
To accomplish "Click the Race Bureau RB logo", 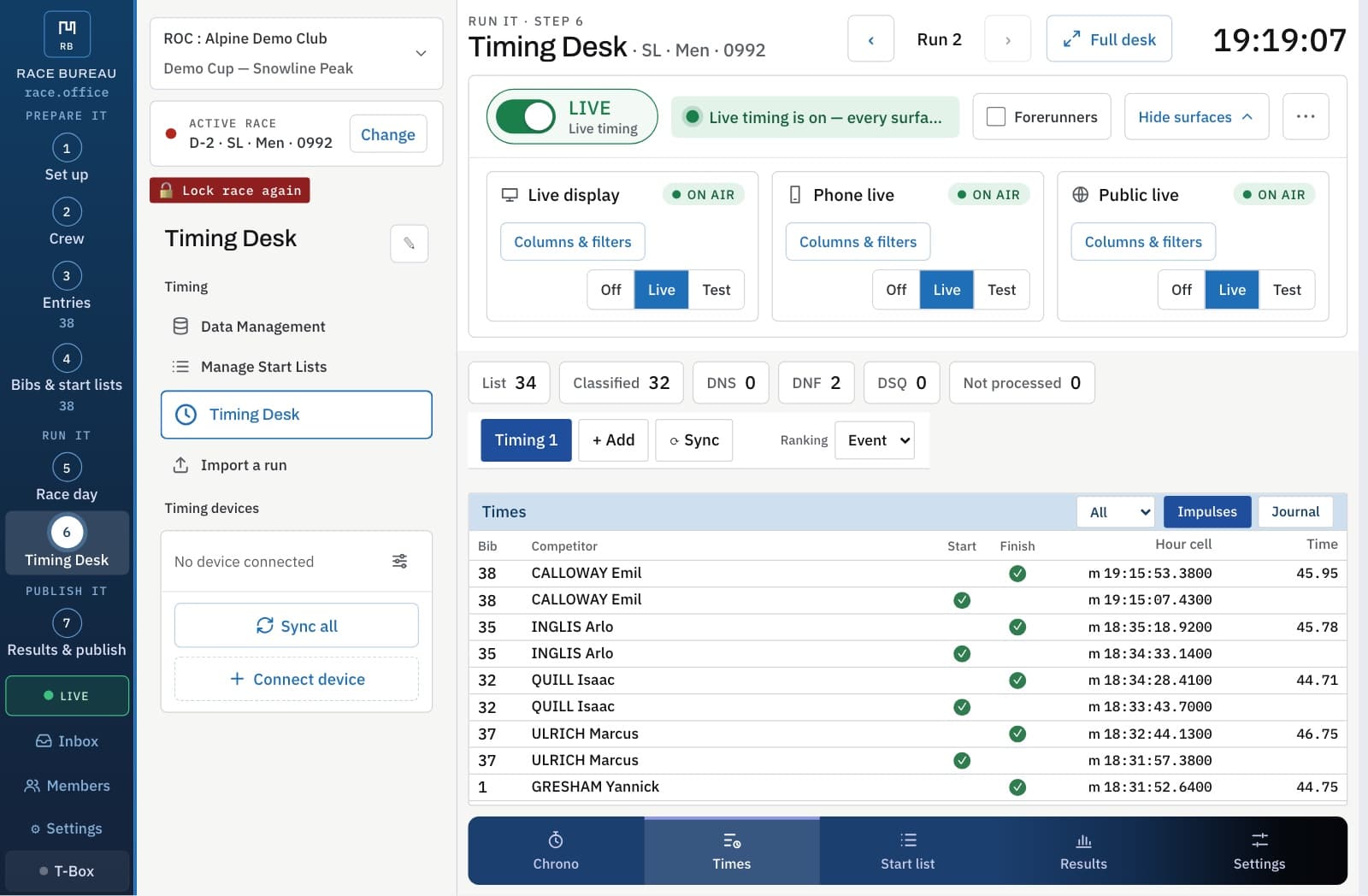I will pos(67,34).
